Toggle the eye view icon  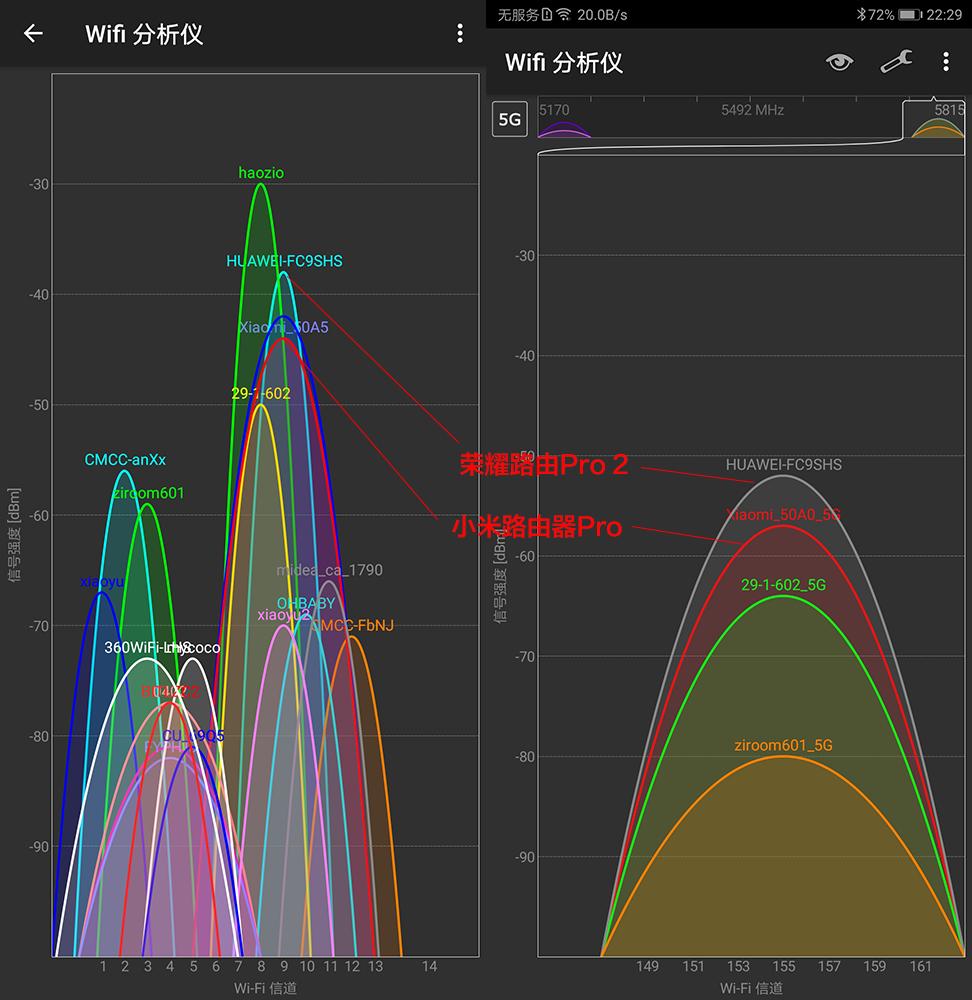840,62
